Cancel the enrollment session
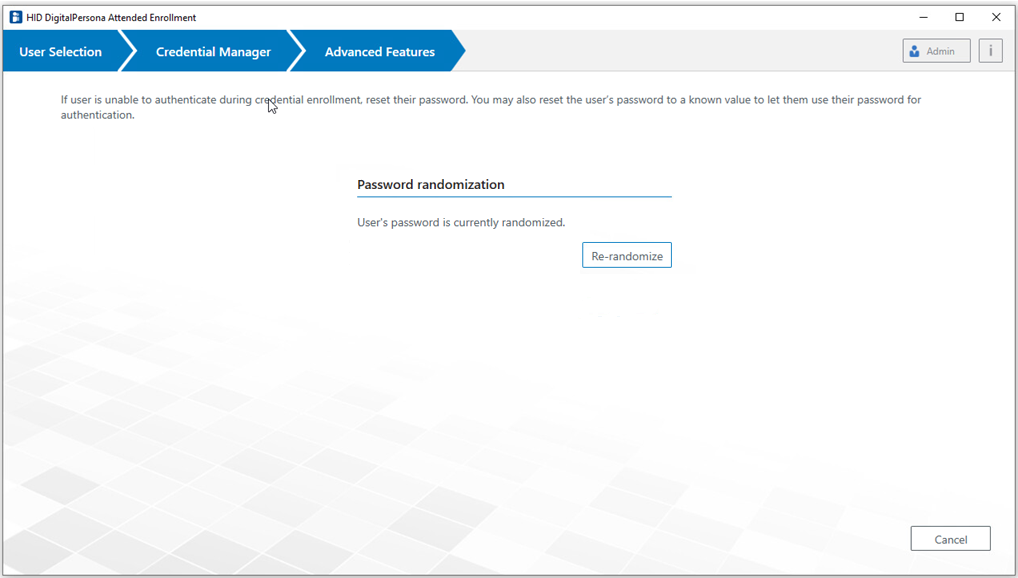This screenshot has height=578, width=1018. pyautogui.click(x=950, y=539)
